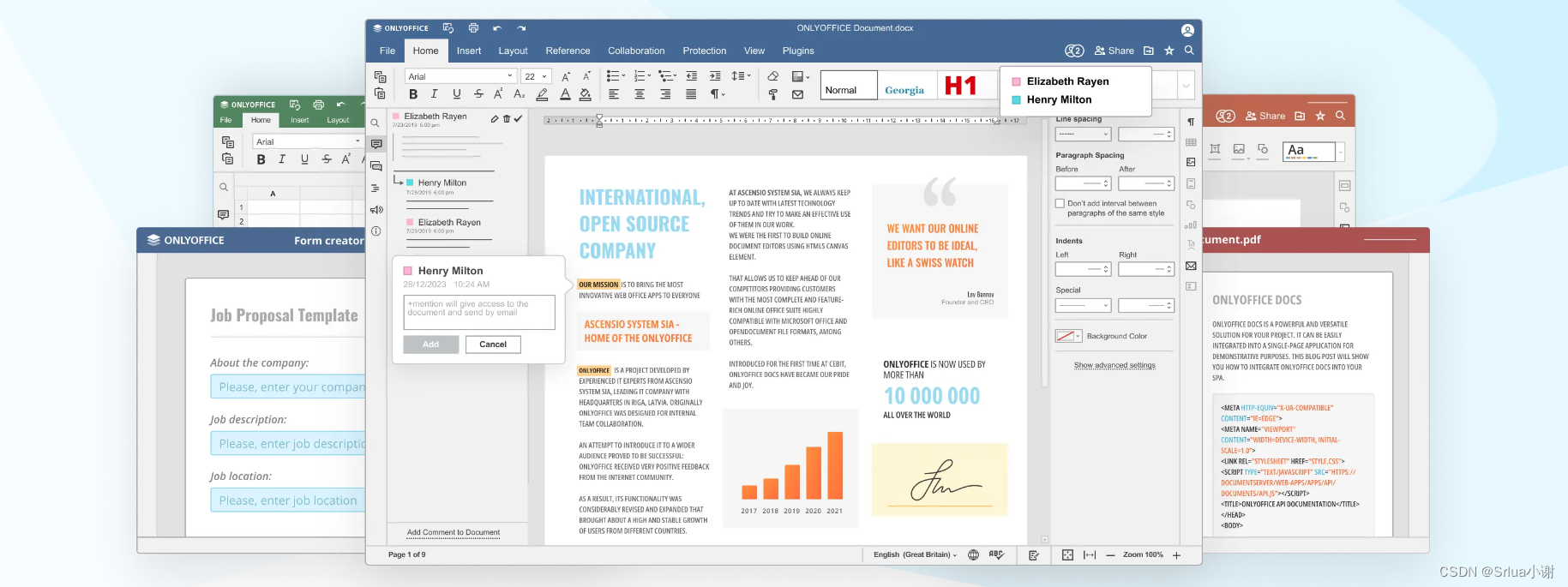1568x587 pixels.
Task: Apply underline in the document editor toolbar
Action: [456, 94]
